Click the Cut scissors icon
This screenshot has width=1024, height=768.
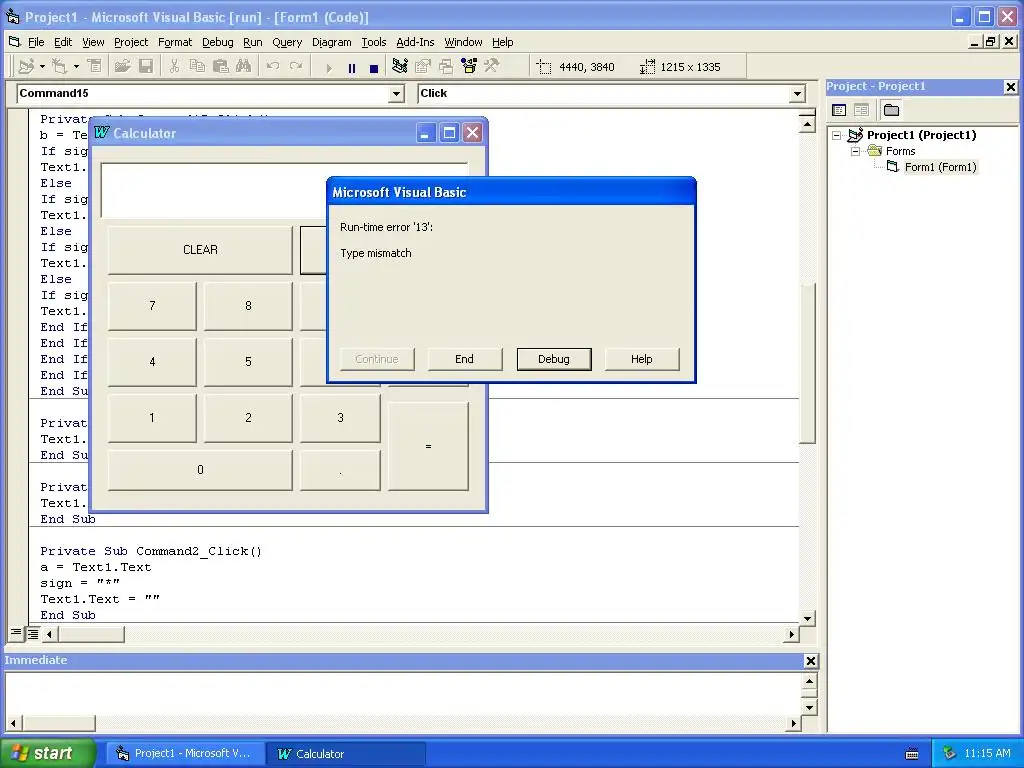point(174,67)
